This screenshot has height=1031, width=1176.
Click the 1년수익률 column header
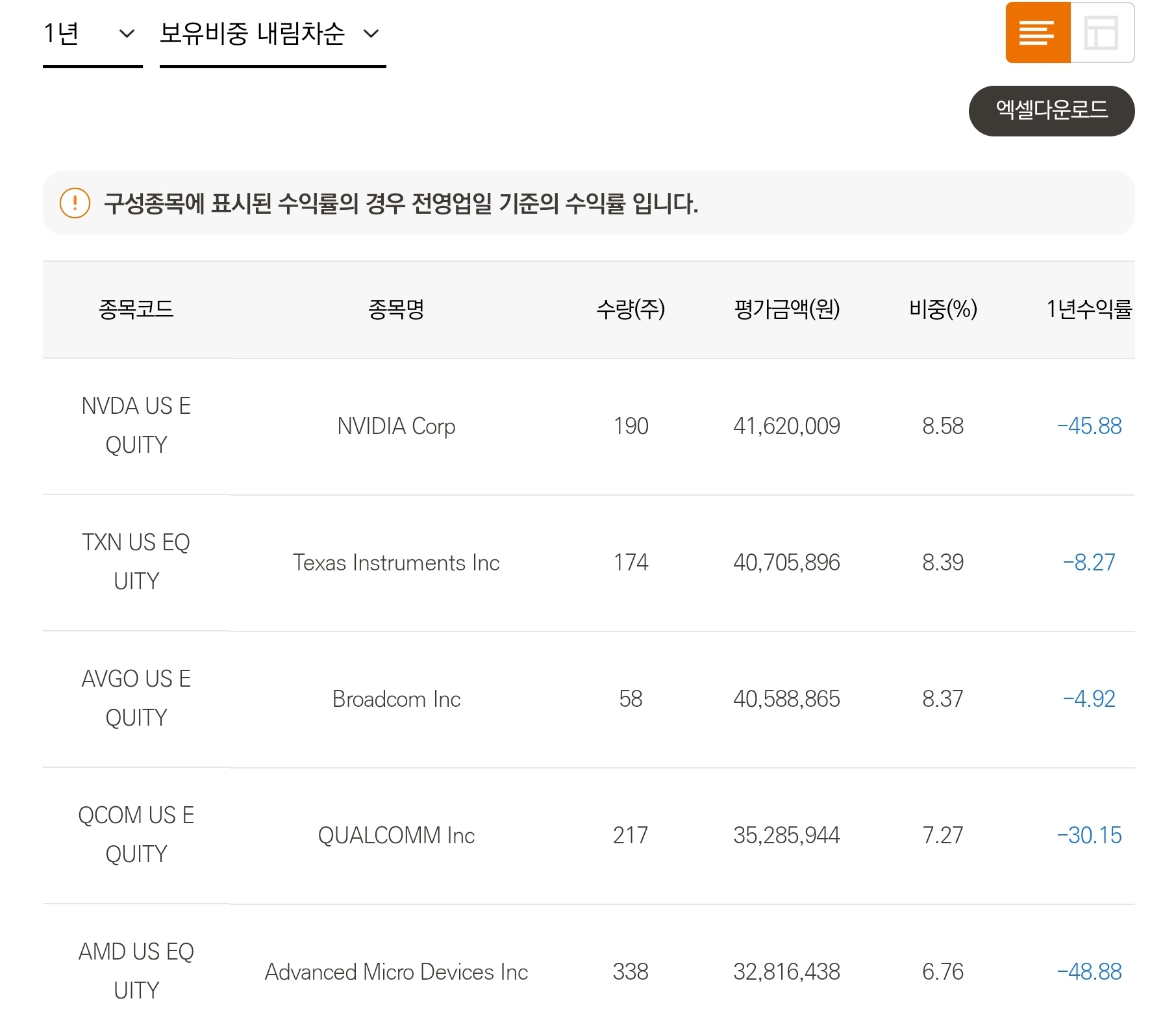click(x=1089, y=309)
